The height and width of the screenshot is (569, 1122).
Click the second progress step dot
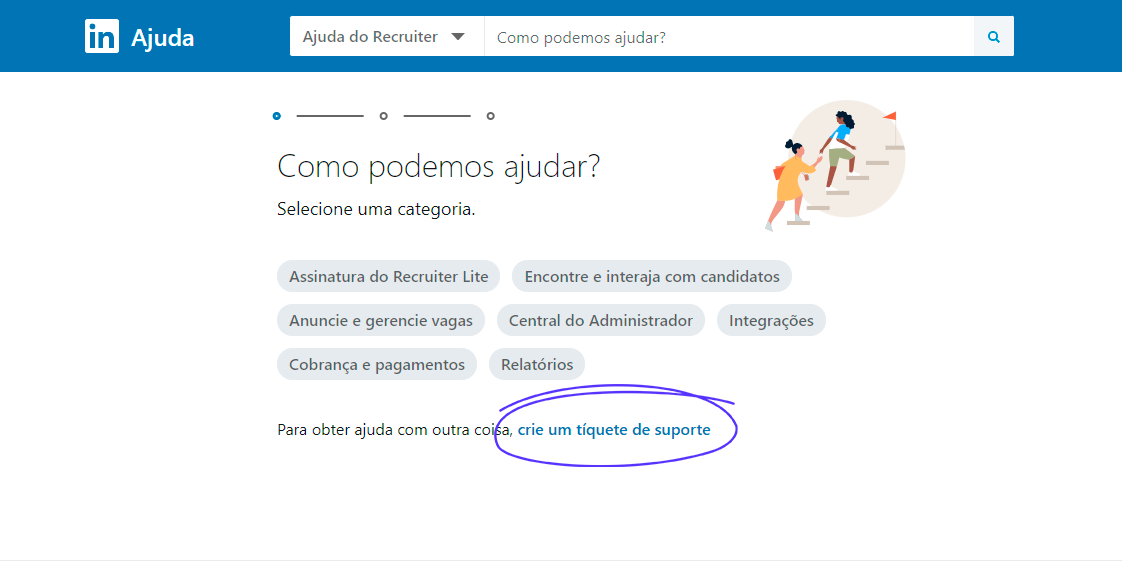384,116
